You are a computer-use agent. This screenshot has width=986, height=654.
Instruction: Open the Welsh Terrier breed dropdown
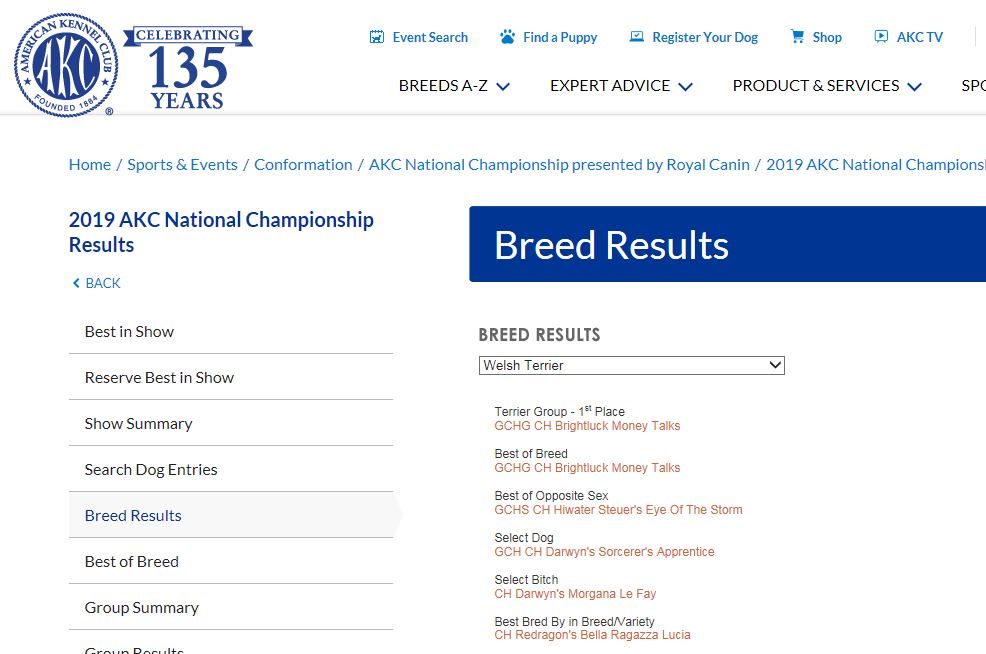point(631,365)
